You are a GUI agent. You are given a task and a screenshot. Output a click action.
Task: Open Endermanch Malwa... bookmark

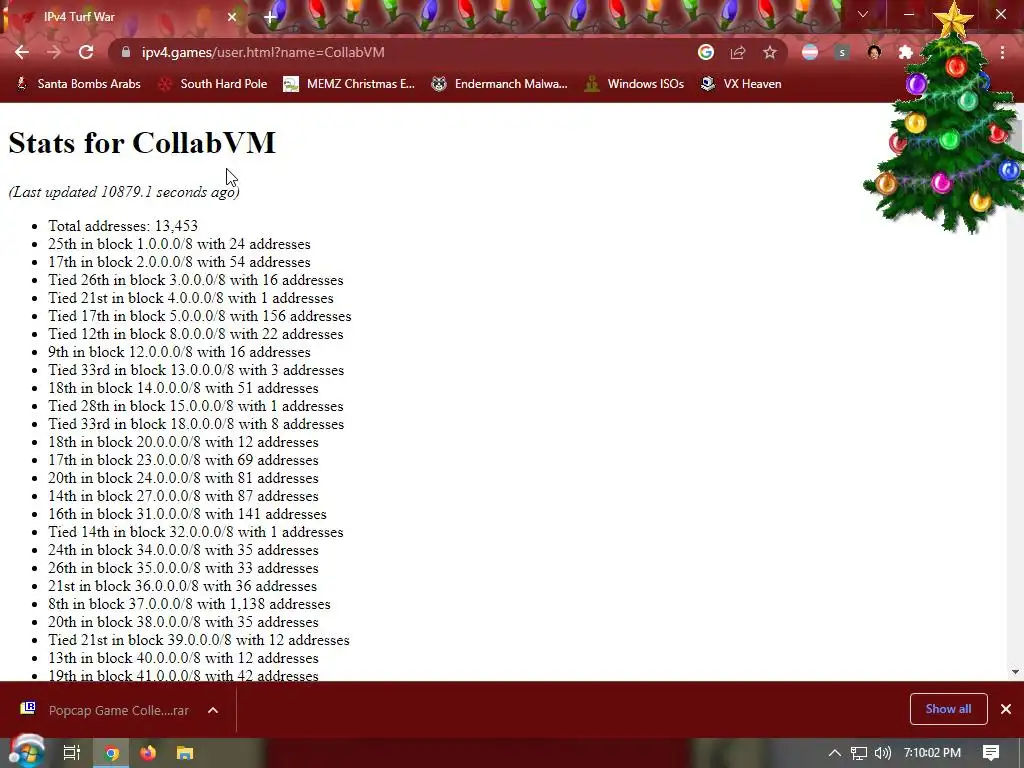tap(500, 84)
